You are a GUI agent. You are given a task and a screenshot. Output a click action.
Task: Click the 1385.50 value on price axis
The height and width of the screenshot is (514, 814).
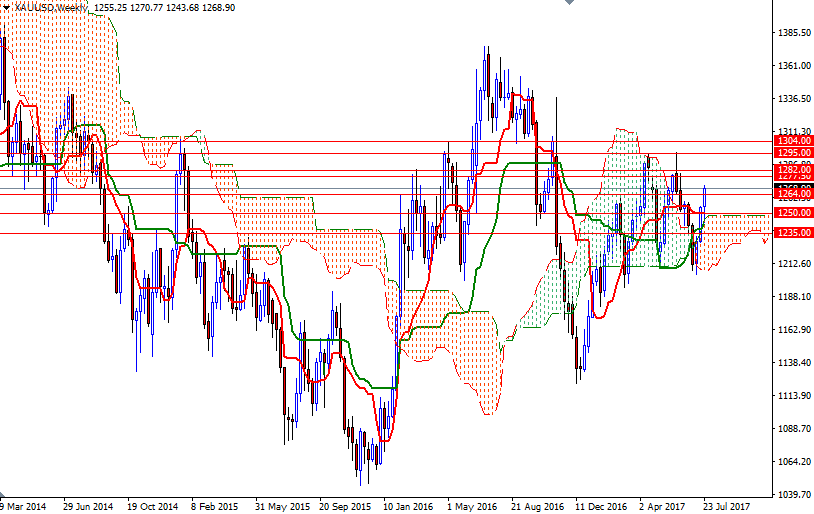tap(793, 33)
